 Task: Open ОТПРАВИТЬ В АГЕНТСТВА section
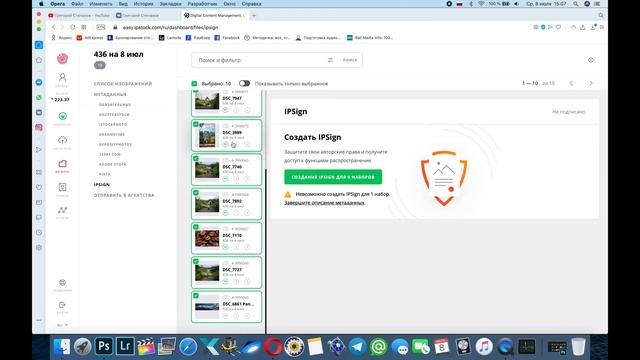[124, 195]
